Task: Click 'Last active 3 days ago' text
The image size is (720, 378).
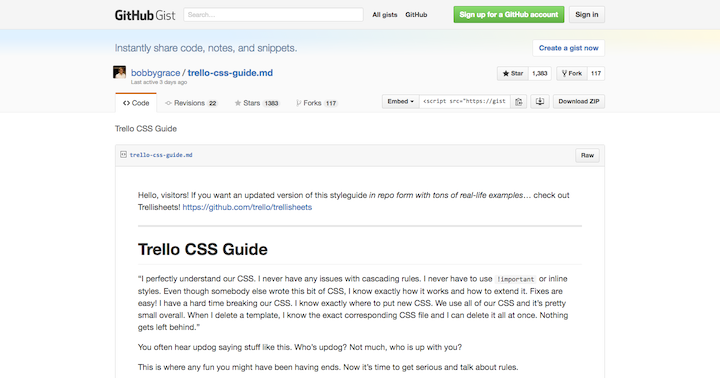Action: pos(159,82)
